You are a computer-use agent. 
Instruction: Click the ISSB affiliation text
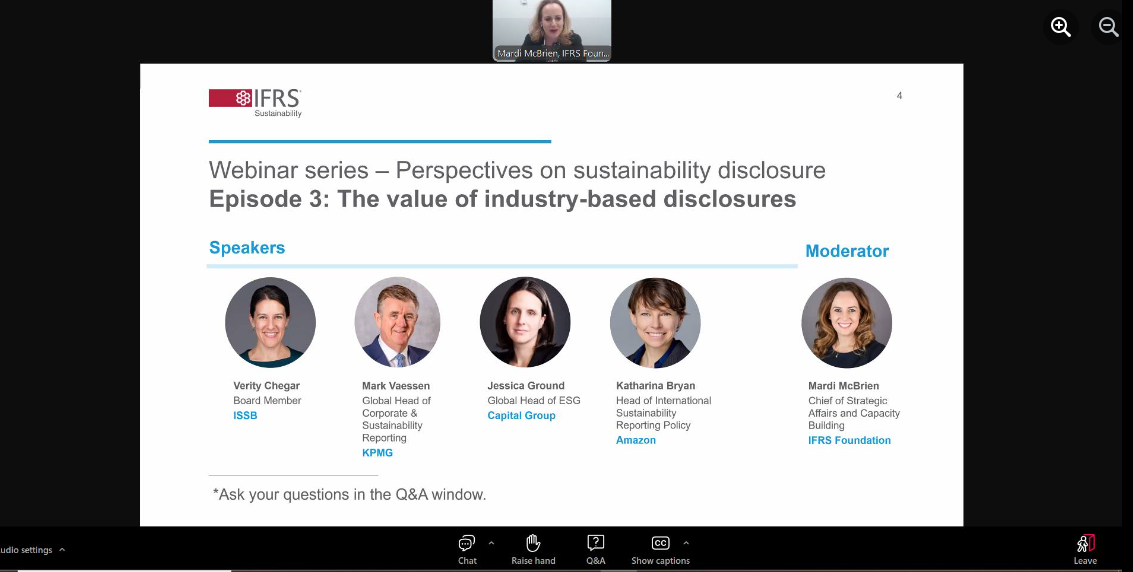[245, 415]
